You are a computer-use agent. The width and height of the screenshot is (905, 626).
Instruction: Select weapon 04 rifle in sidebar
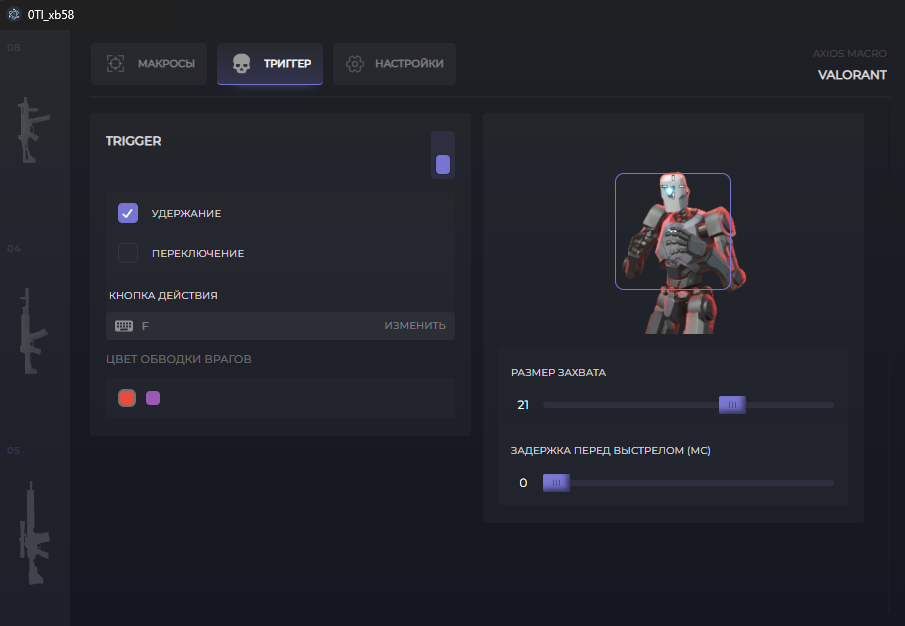pos(32,331)
